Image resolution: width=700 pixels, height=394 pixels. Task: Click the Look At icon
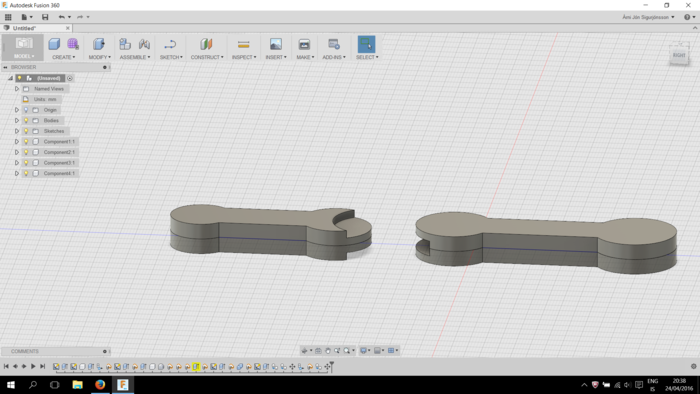[x=318, y=351]
